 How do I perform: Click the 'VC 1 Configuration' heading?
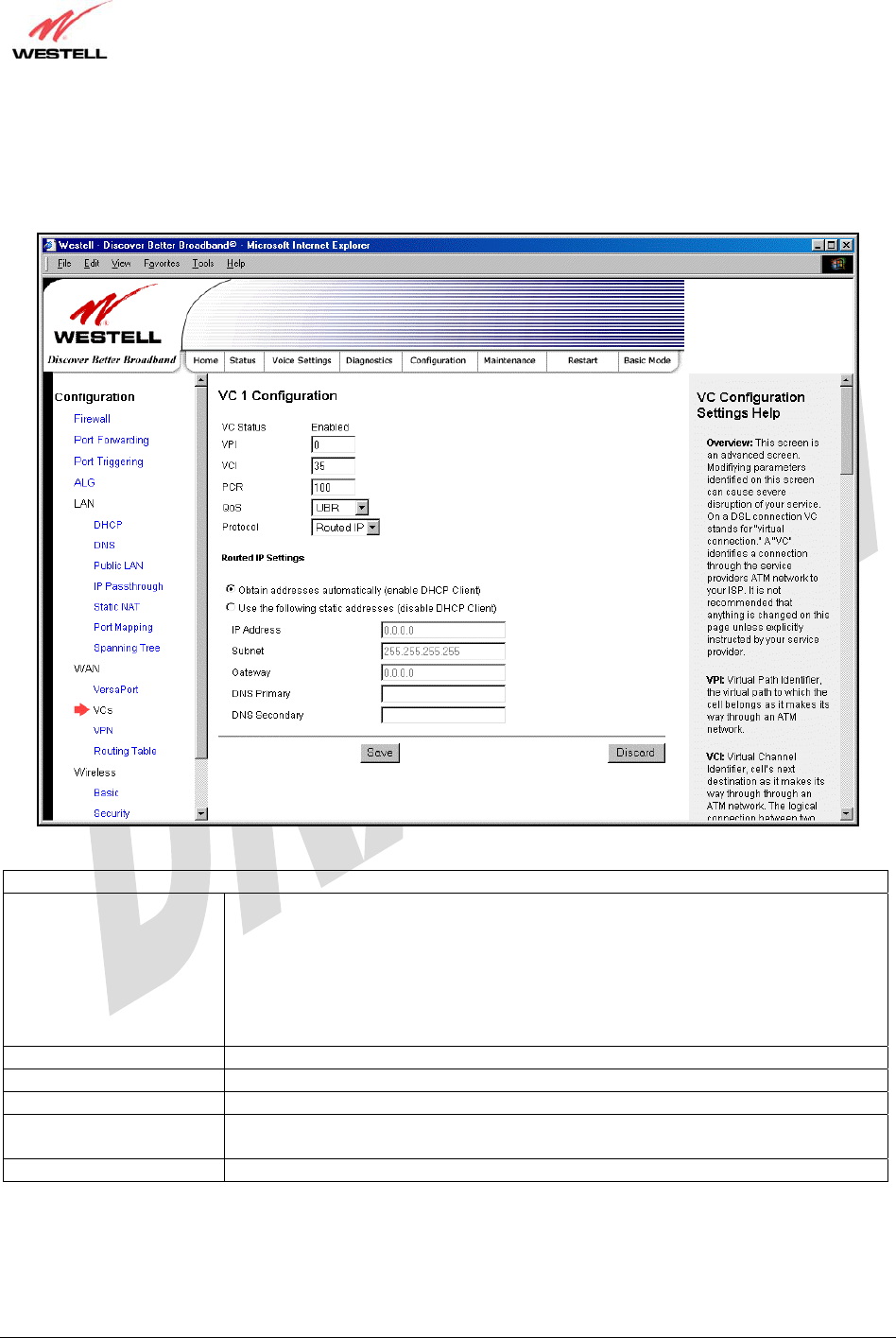tap(278, 395)
